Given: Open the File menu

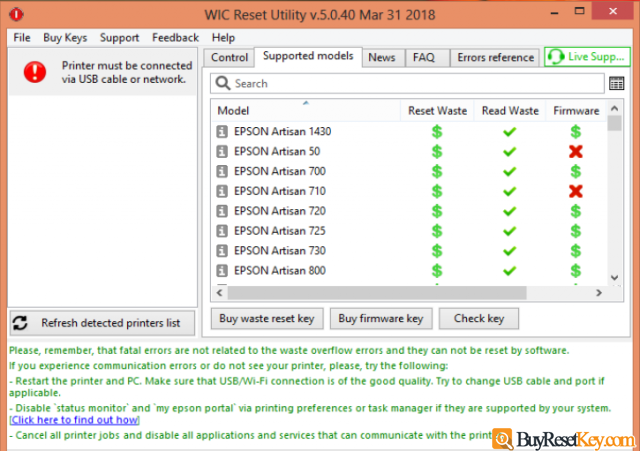Looking at the screenshot, I should point(22,38).
